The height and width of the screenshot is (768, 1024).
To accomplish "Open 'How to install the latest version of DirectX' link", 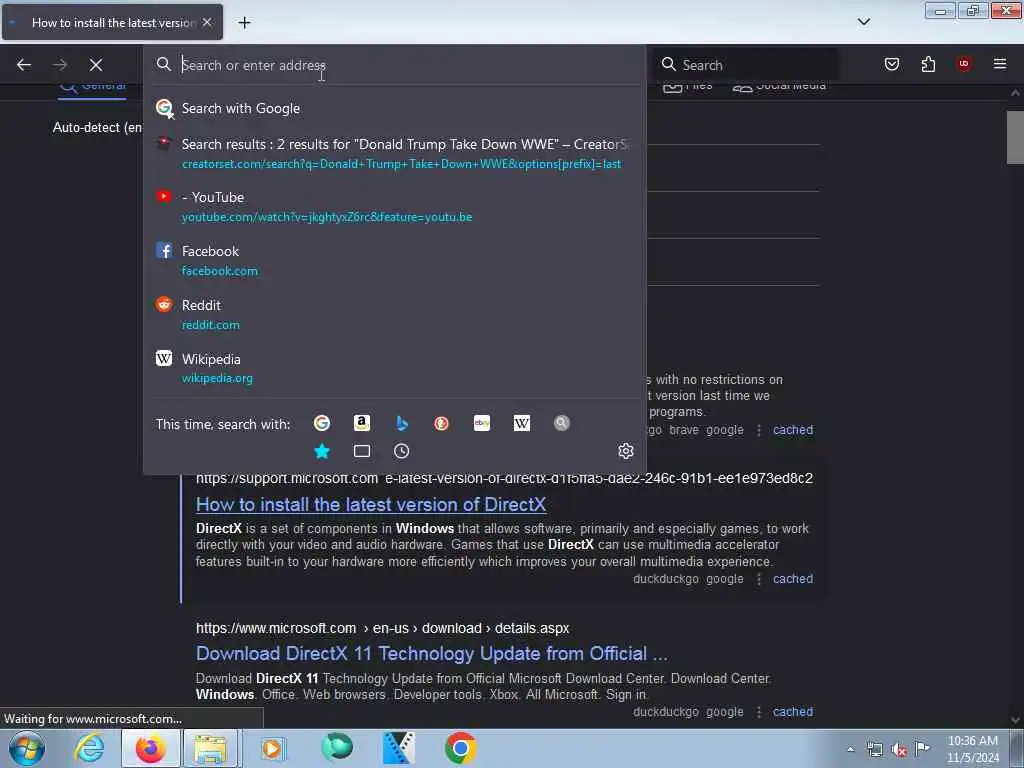I will 371,505.
